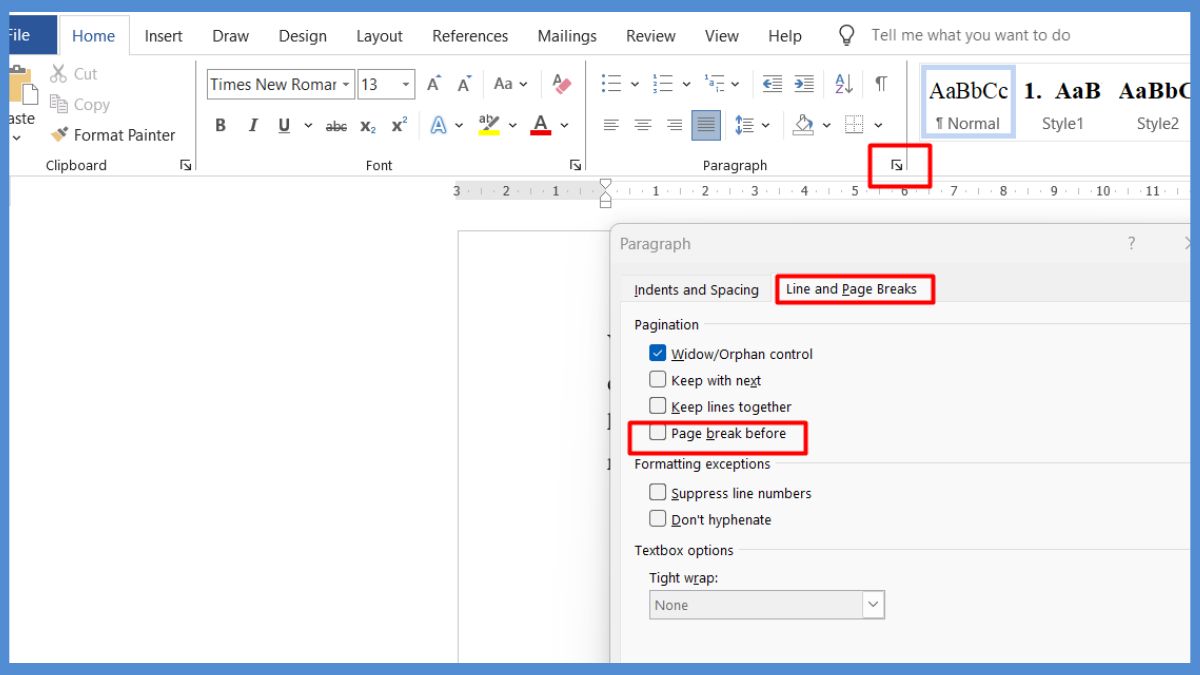
Task: Switch to the Insert ribbon tab
Action: tap(163, 35)
